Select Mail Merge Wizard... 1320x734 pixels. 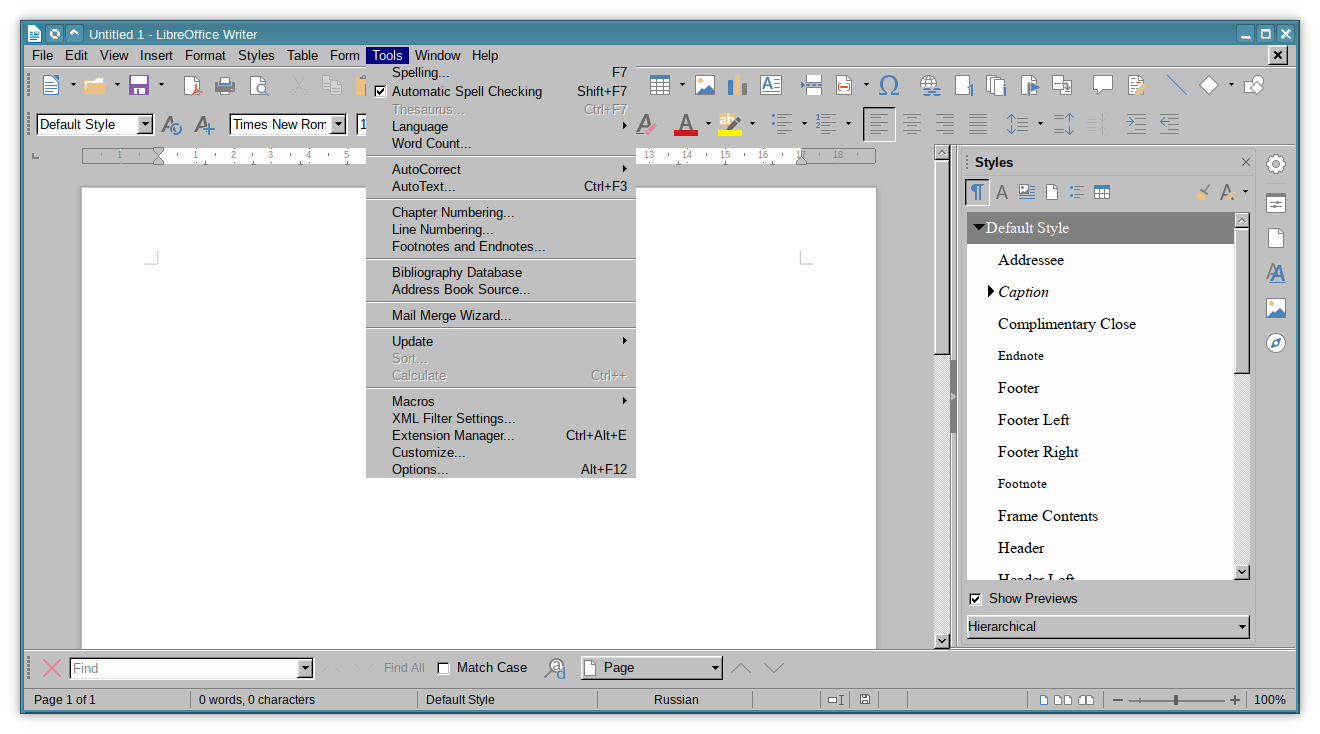point(500,315)
